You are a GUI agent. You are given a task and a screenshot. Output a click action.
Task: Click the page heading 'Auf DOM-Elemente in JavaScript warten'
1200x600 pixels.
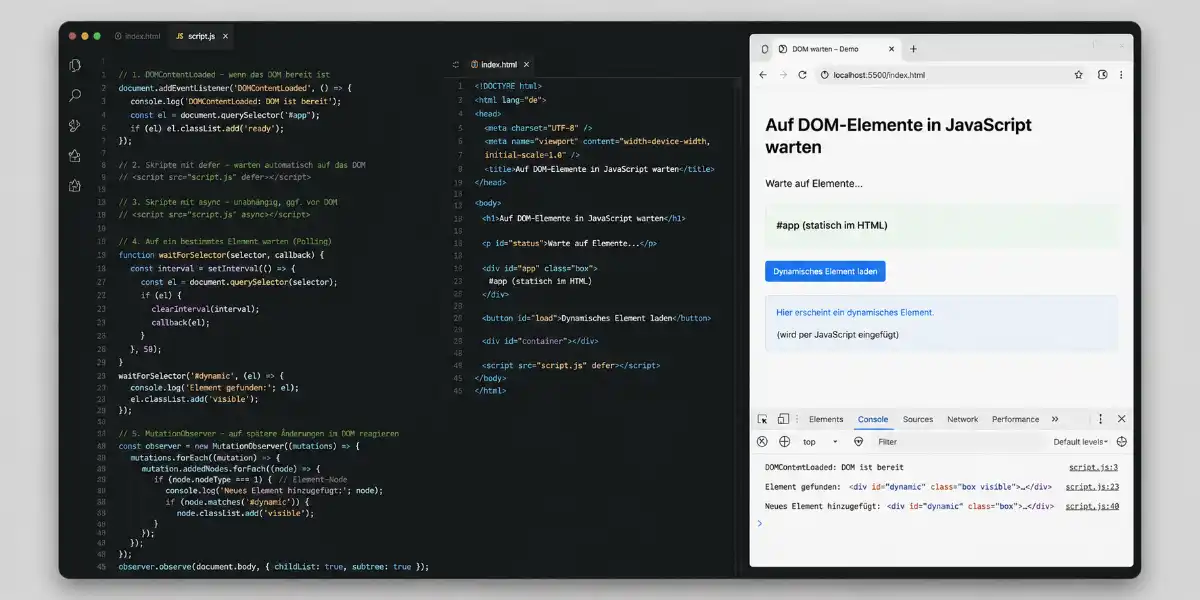898,136
